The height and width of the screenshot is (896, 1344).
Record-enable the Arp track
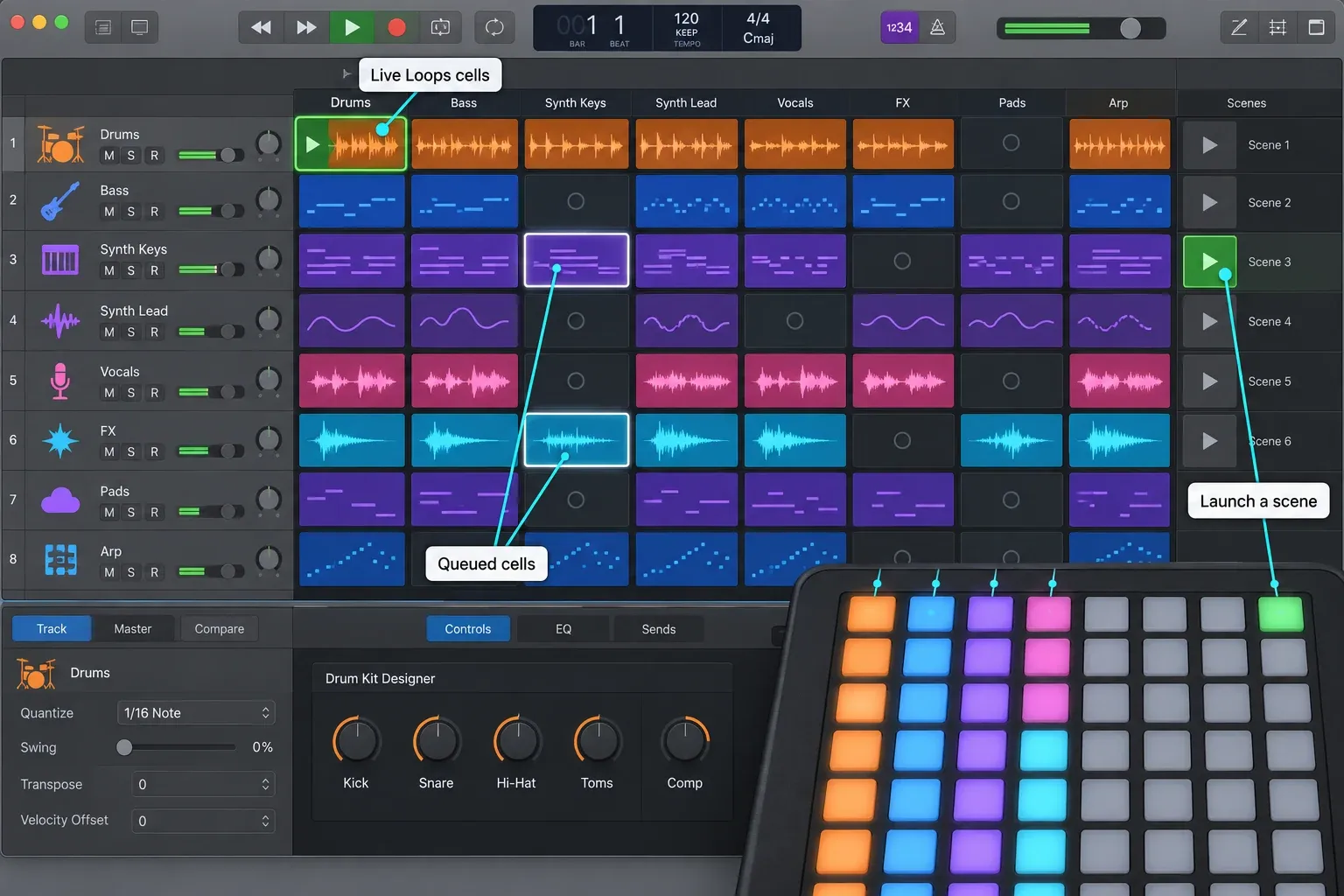point(154,572)
